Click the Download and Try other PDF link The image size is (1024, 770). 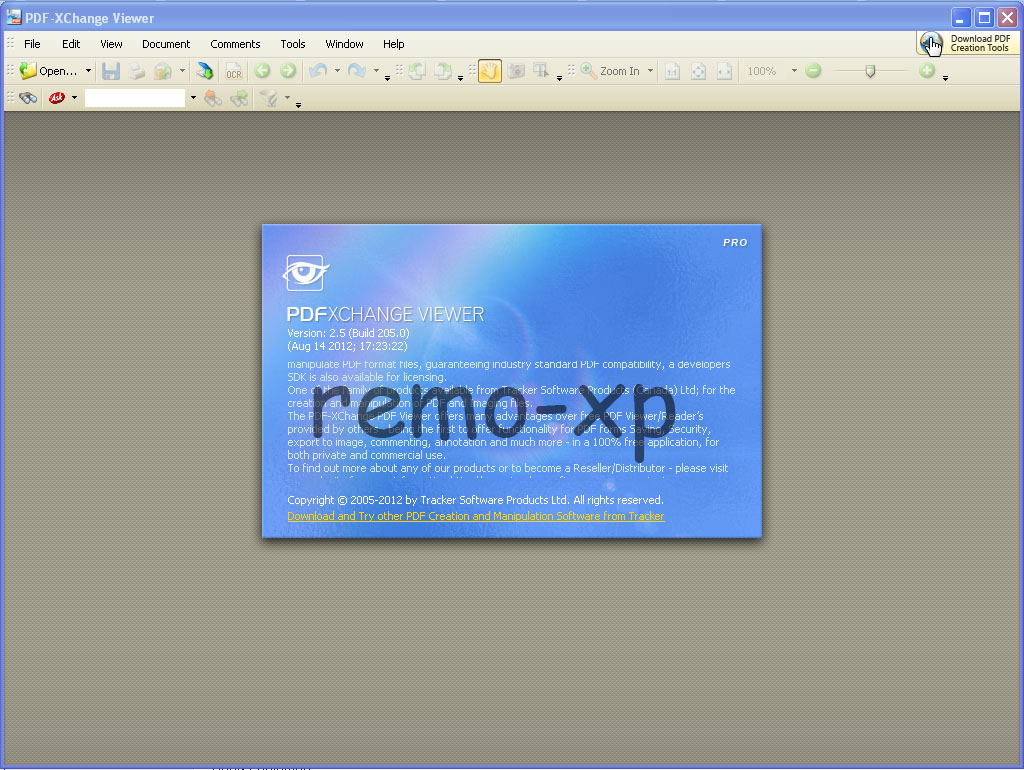(x=475, y=516)
